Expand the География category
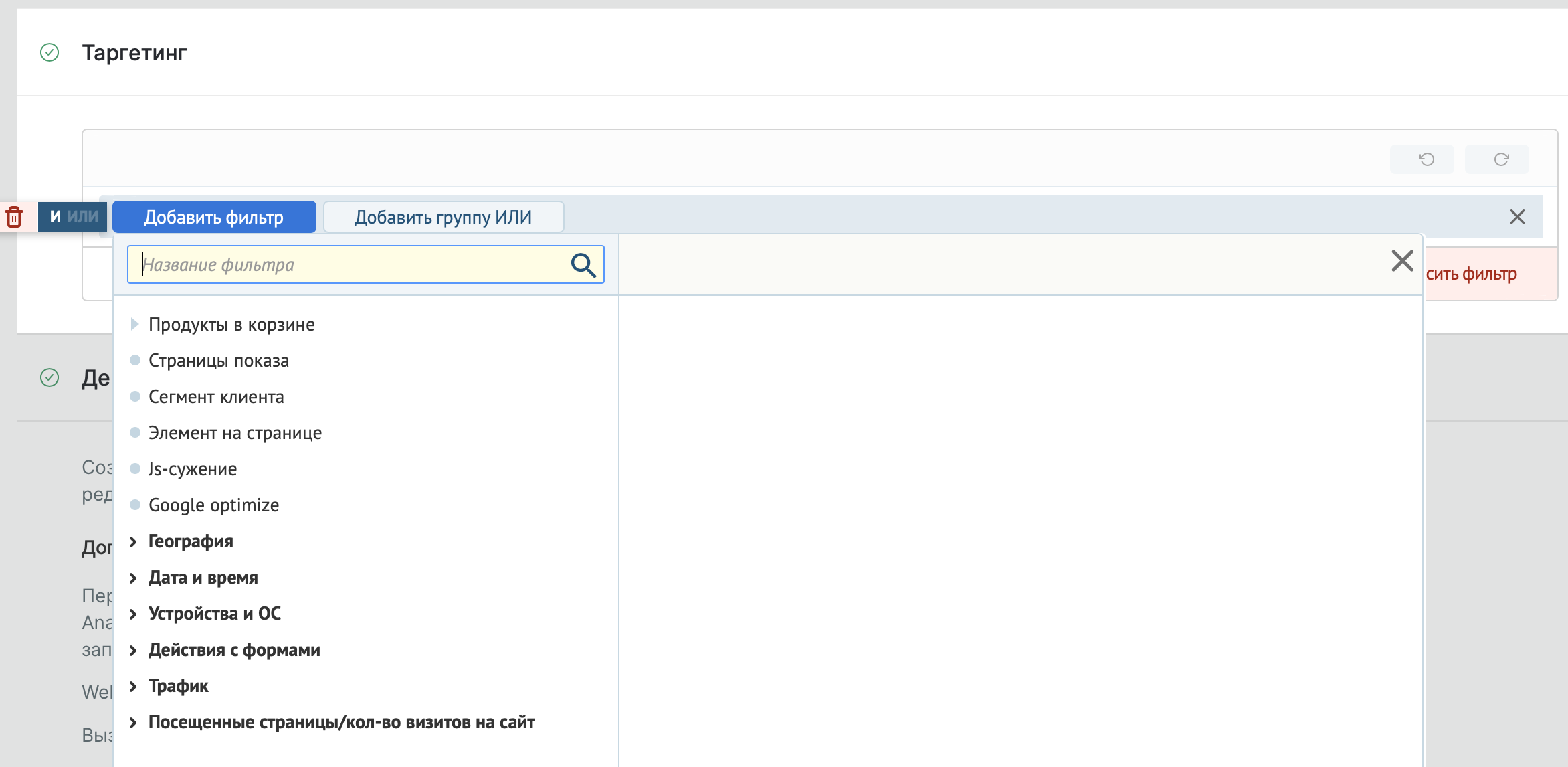Screen dimensions: 1568x767 191,541
